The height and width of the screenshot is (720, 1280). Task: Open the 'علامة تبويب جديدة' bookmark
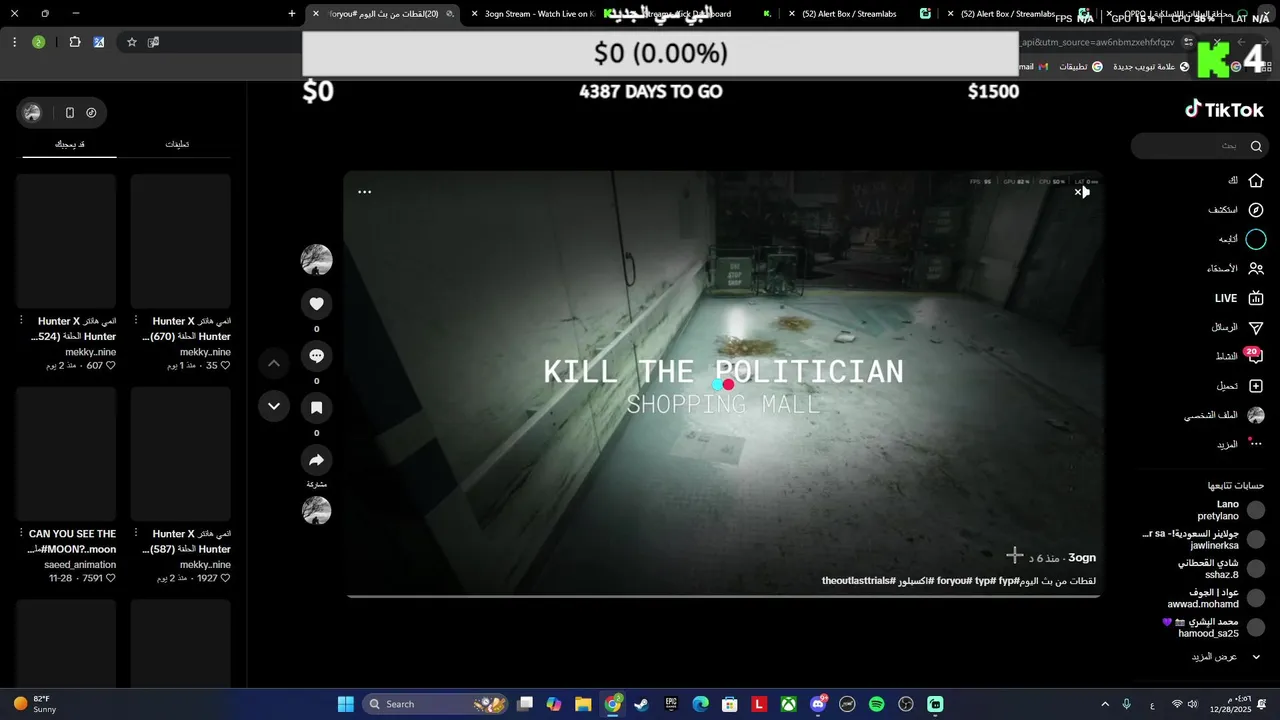point(1151,67)
